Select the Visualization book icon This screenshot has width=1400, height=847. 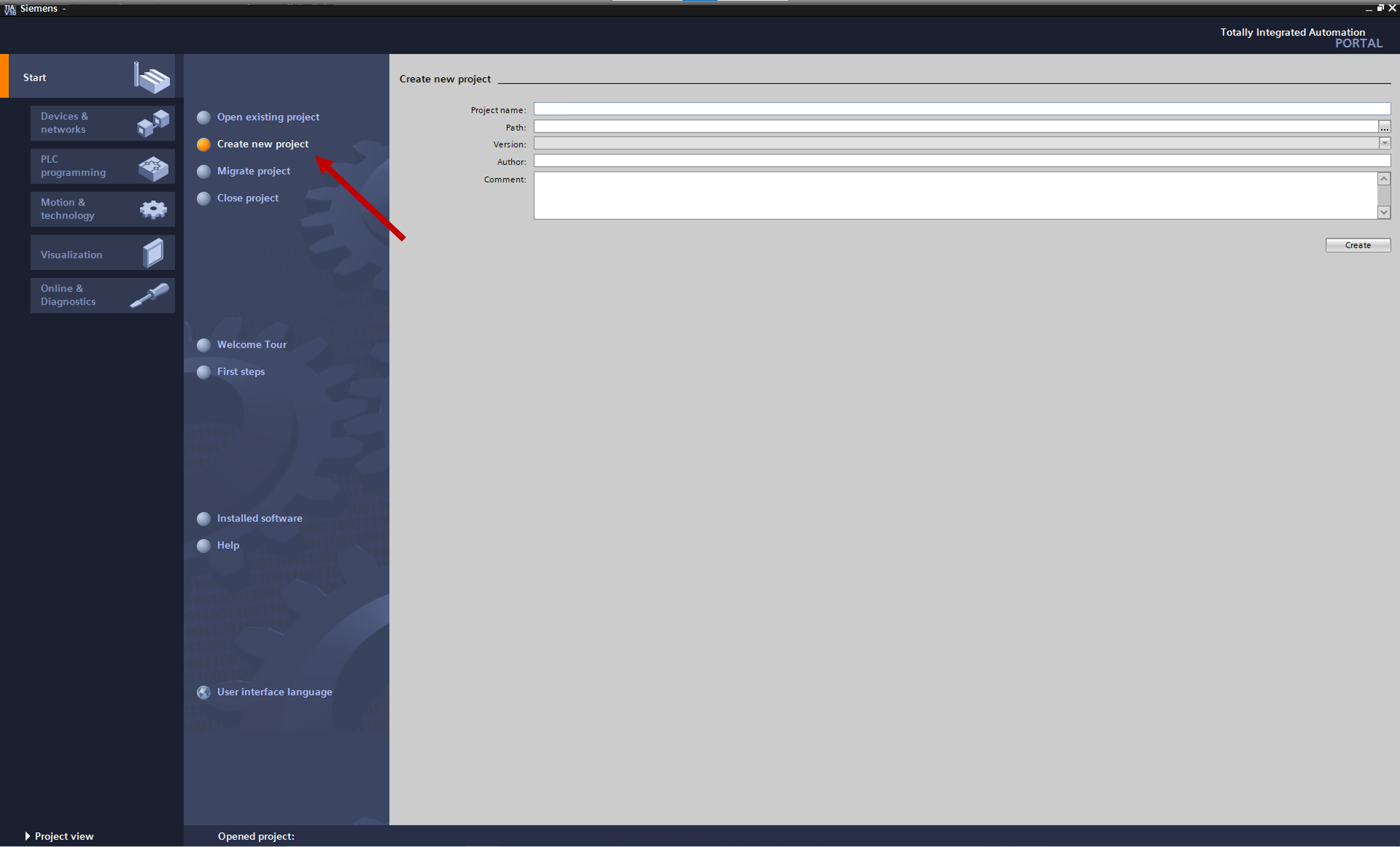click(152, 253)
